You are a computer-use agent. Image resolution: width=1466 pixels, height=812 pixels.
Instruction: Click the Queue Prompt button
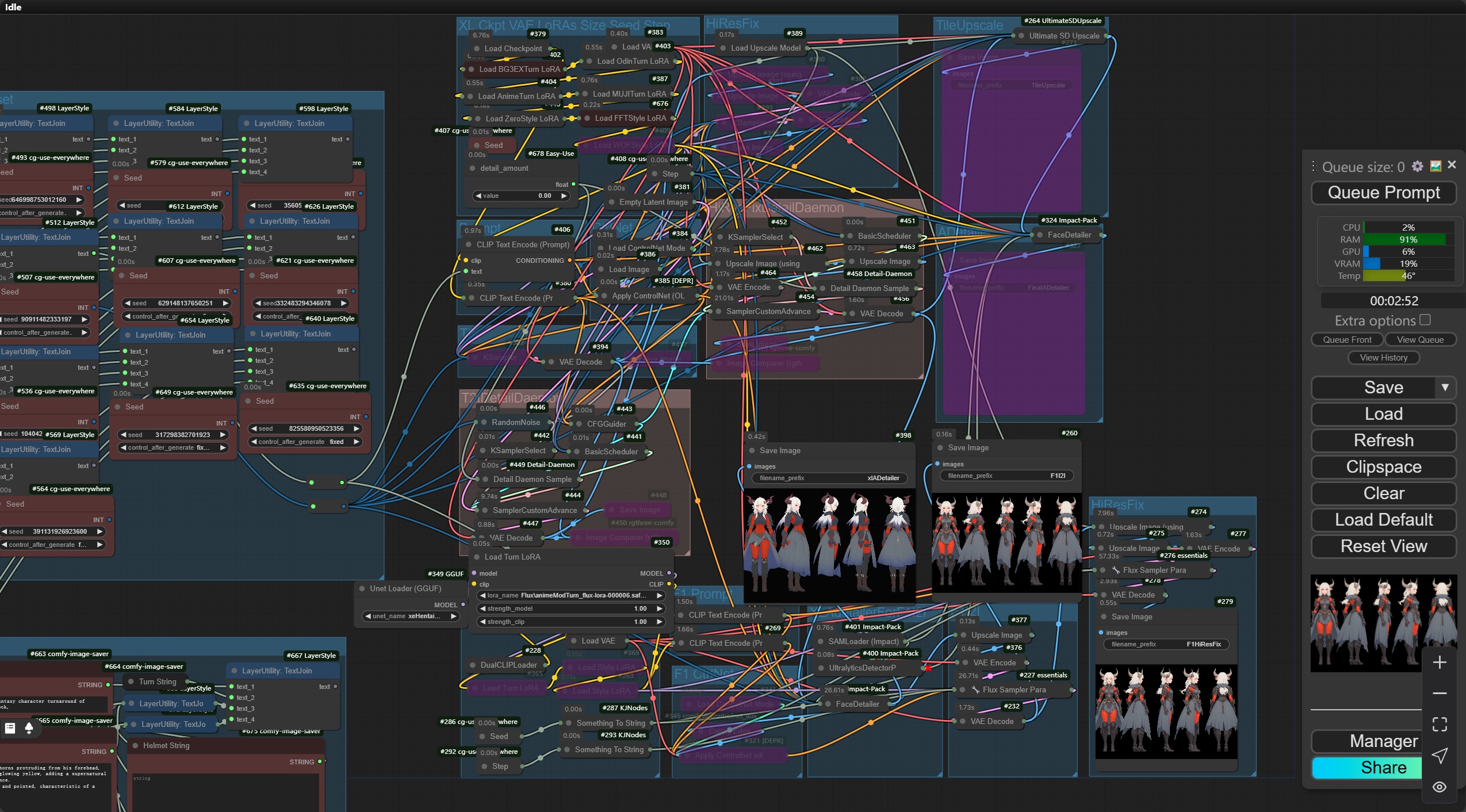tap(1383, 193)
